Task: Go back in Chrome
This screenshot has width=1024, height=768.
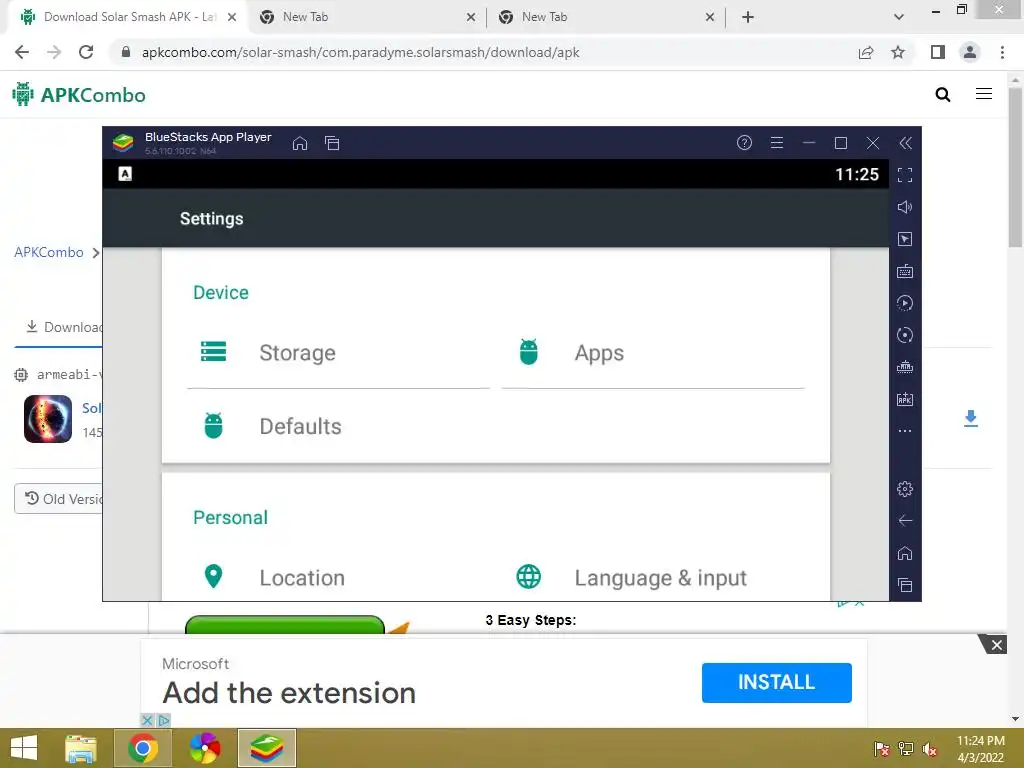Action: pyautogui.click(x=22, y=52)
